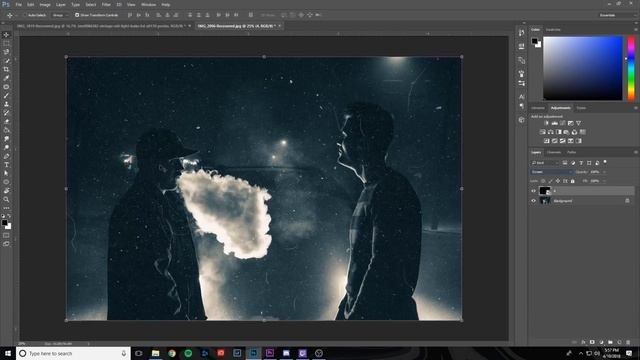Select the Path Selection arrow tool
The height and width of the screenshot is (360, 640).
(6, 173)
